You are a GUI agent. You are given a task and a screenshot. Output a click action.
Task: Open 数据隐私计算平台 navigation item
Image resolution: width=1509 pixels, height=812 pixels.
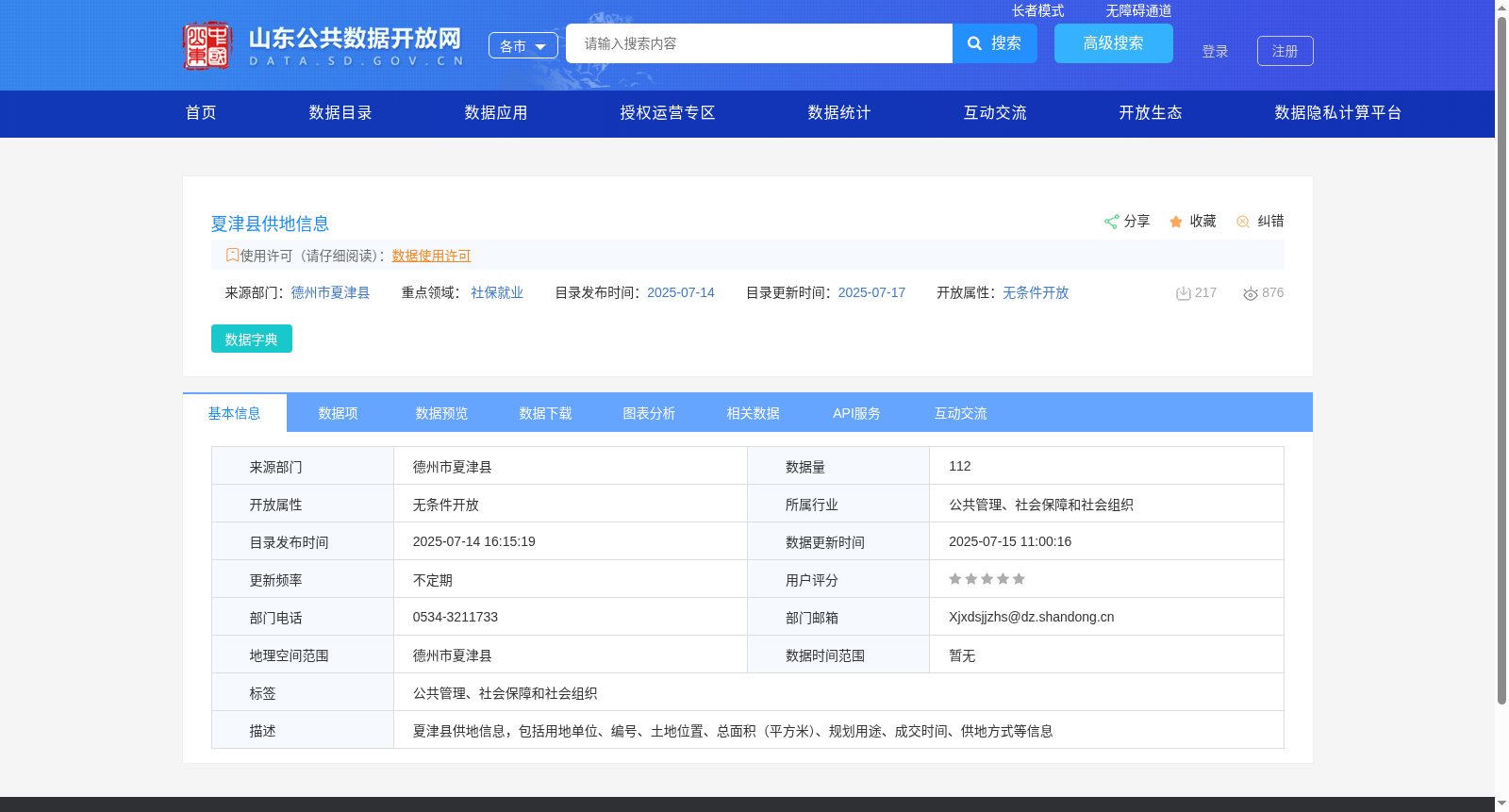click(x=1338, y=112)
